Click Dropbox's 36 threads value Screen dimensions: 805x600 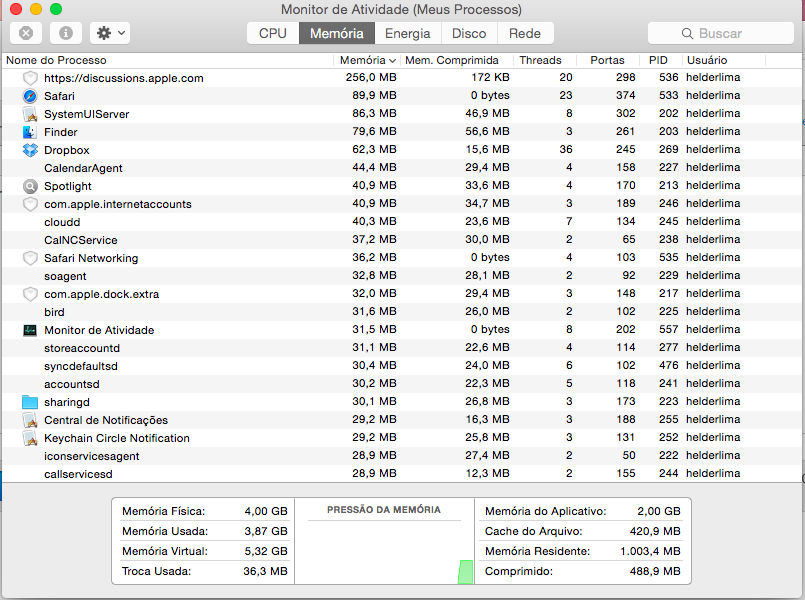(566, 149)
